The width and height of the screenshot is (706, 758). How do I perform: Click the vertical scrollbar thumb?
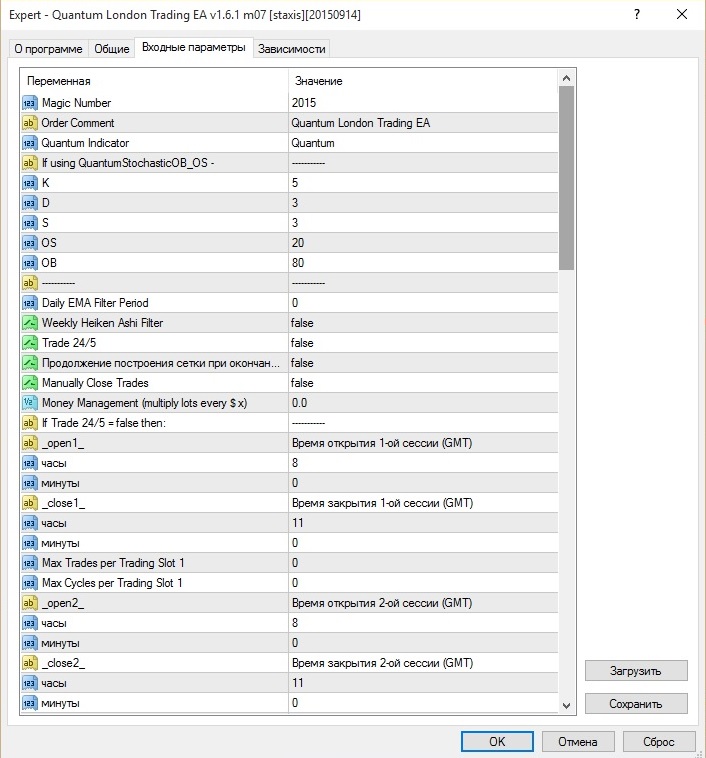click(567, 178)
